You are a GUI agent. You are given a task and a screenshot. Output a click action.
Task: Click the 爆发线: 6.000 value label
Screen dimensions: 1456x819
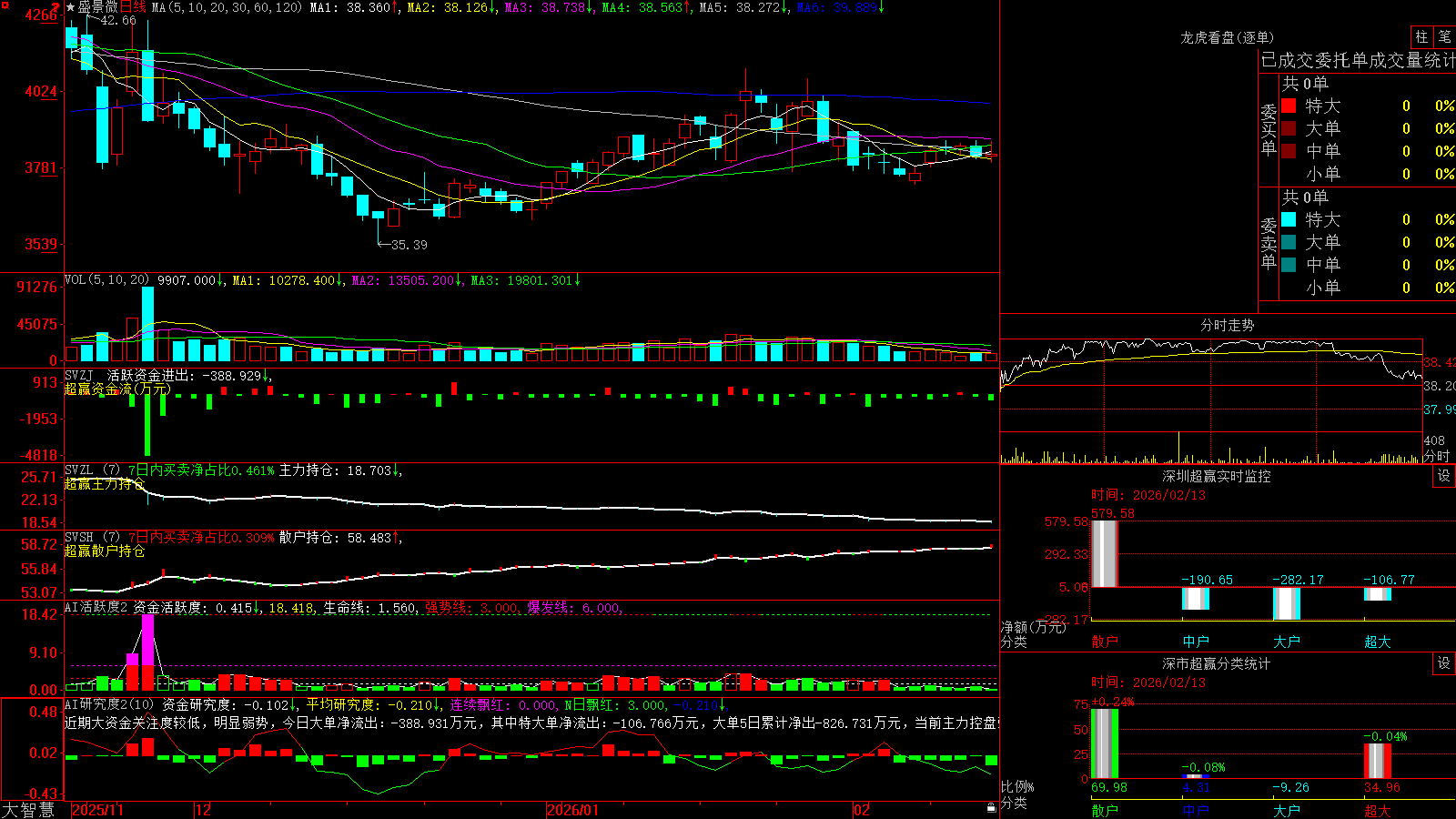point(574,608)
